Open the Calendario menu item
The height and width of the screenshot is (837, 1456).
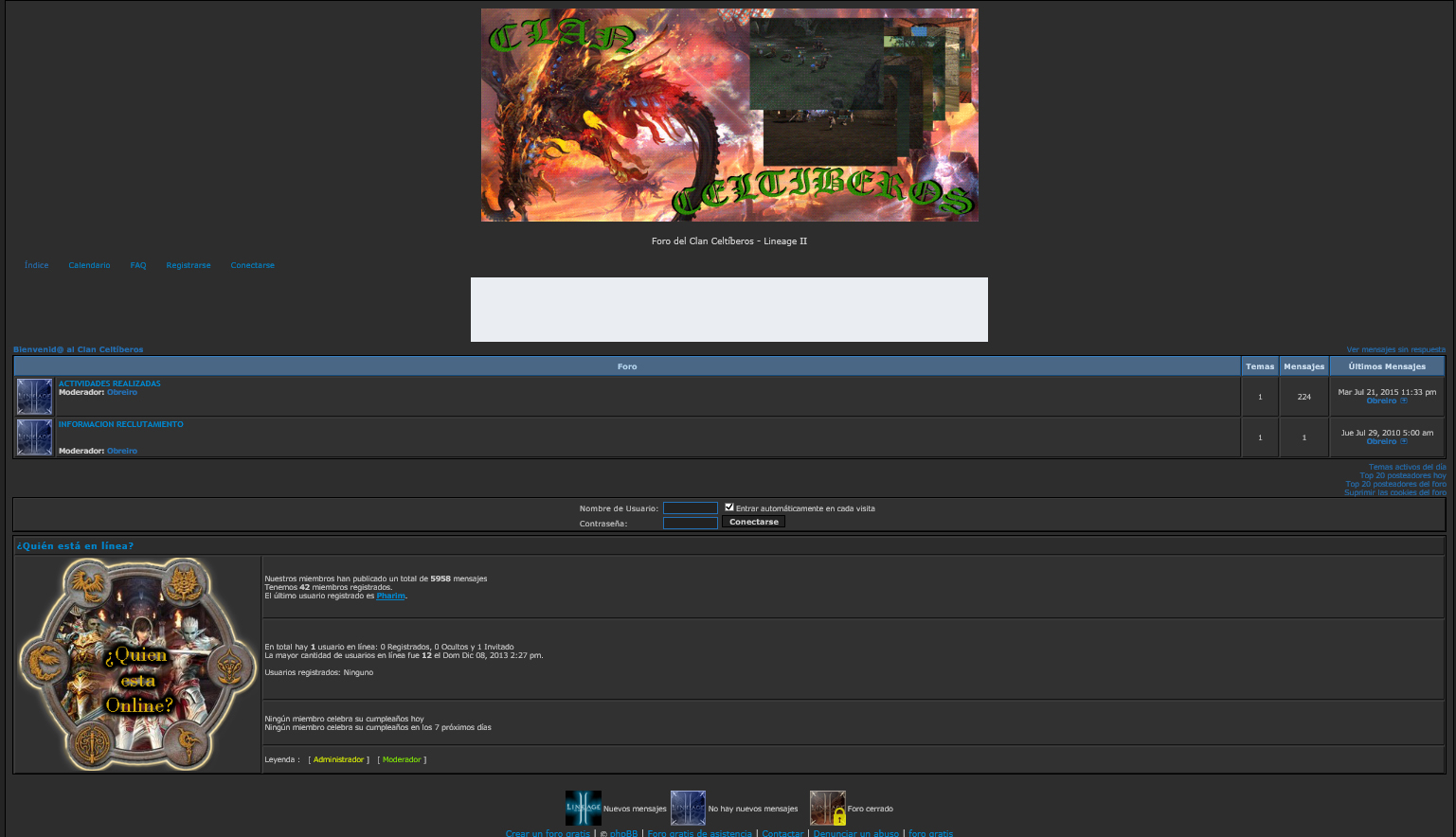pos(89,265)
